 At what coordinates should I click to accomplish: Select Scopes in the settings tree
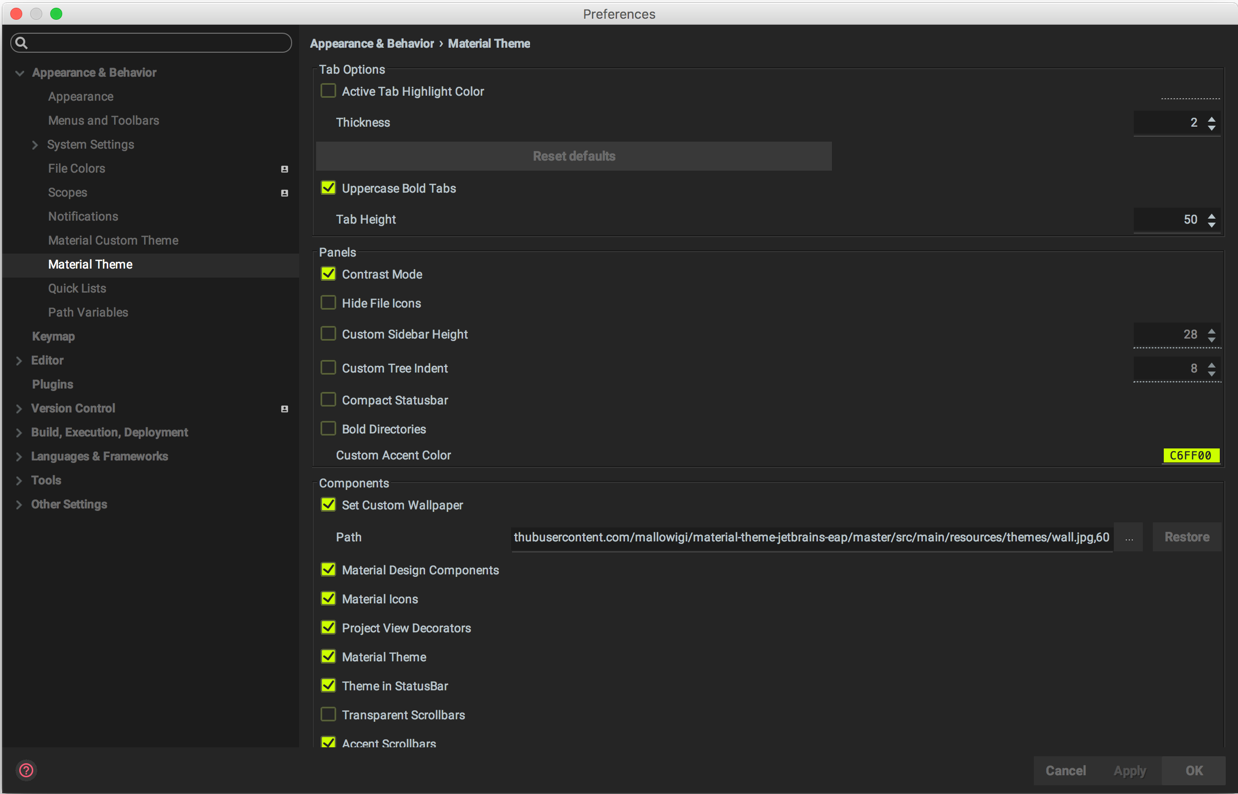pos(67,193)
